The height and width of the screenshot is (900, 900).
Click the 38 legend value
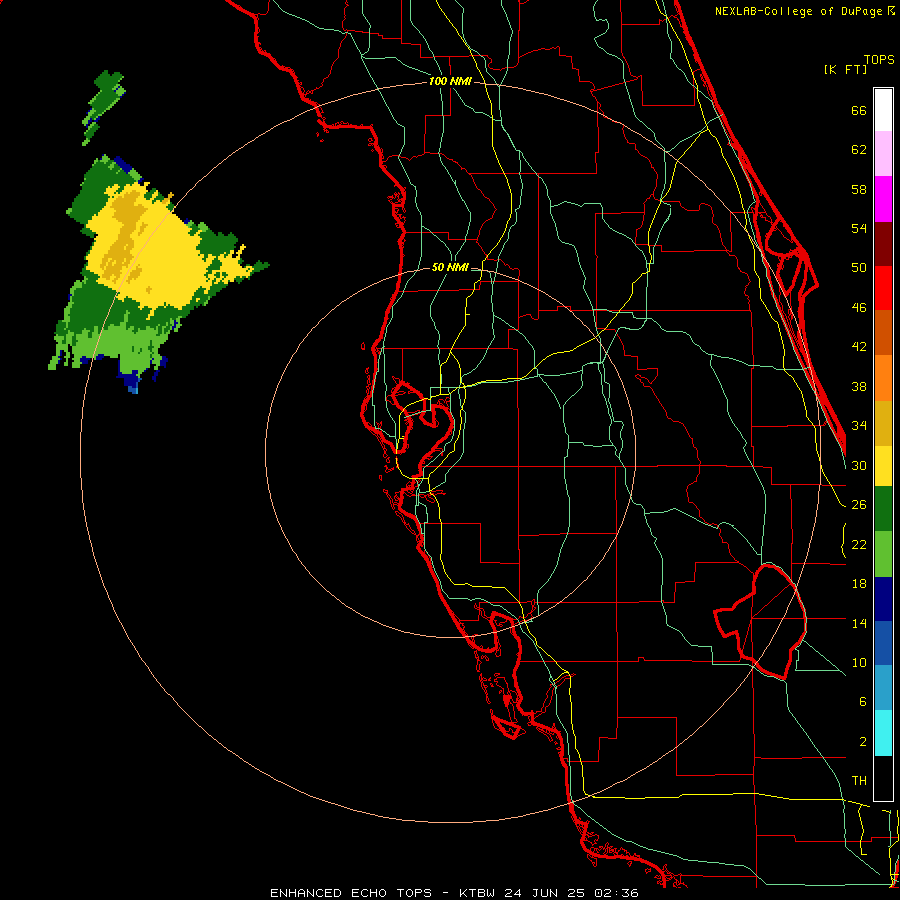click(859, 386)
